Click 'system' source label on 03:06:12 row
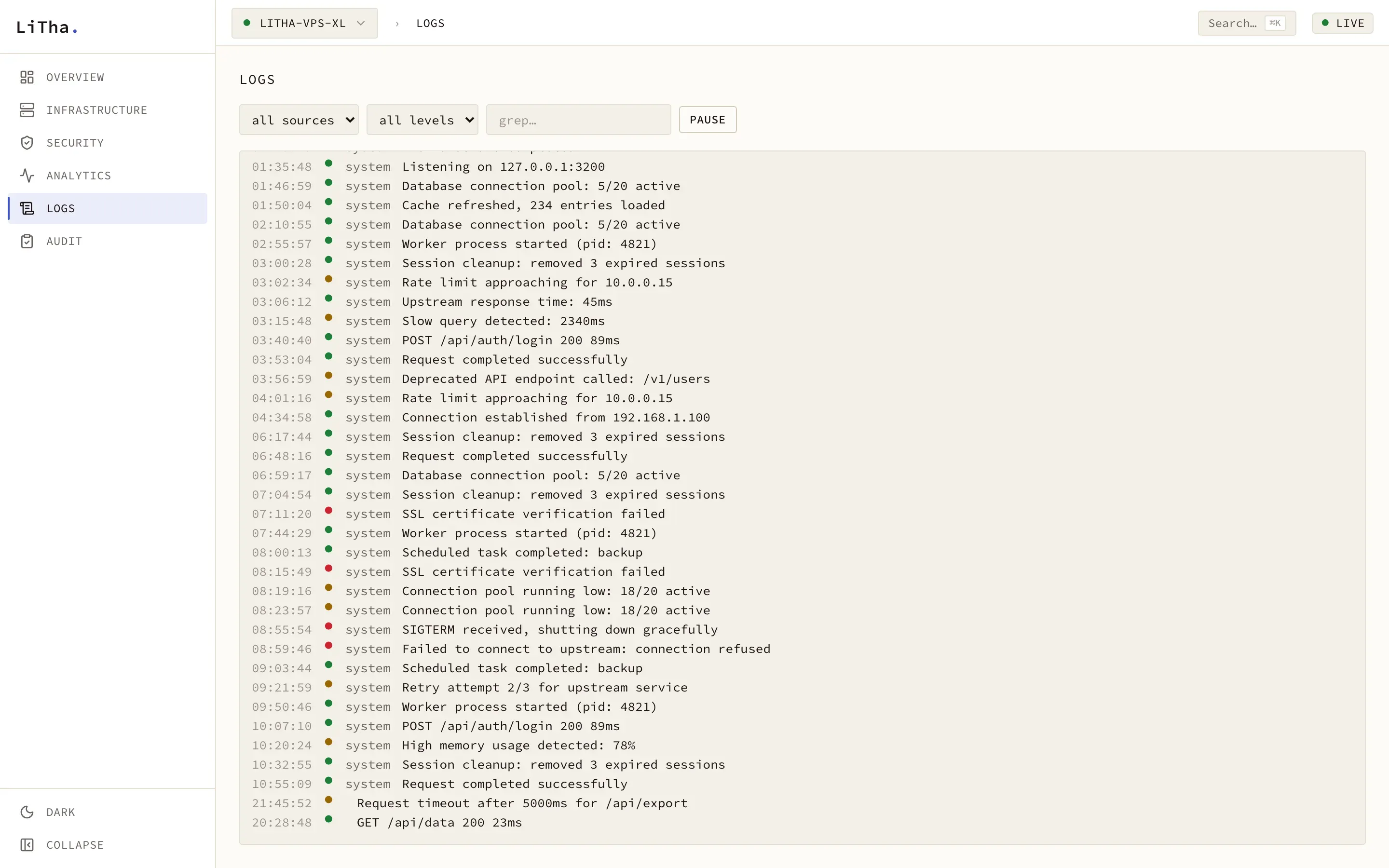This screenshot has width=1389, height=868. click(x=368, y=301)
